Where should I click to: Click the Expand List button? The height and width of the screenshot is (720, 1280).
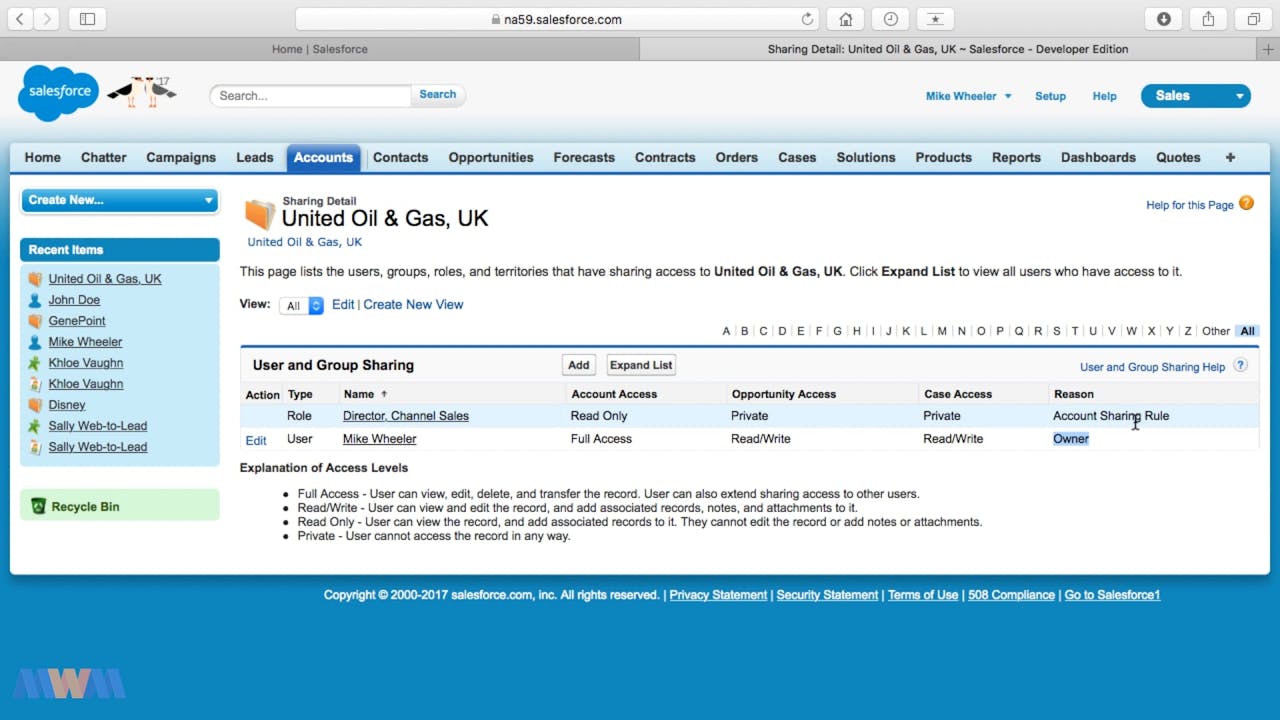pos(641,365)
